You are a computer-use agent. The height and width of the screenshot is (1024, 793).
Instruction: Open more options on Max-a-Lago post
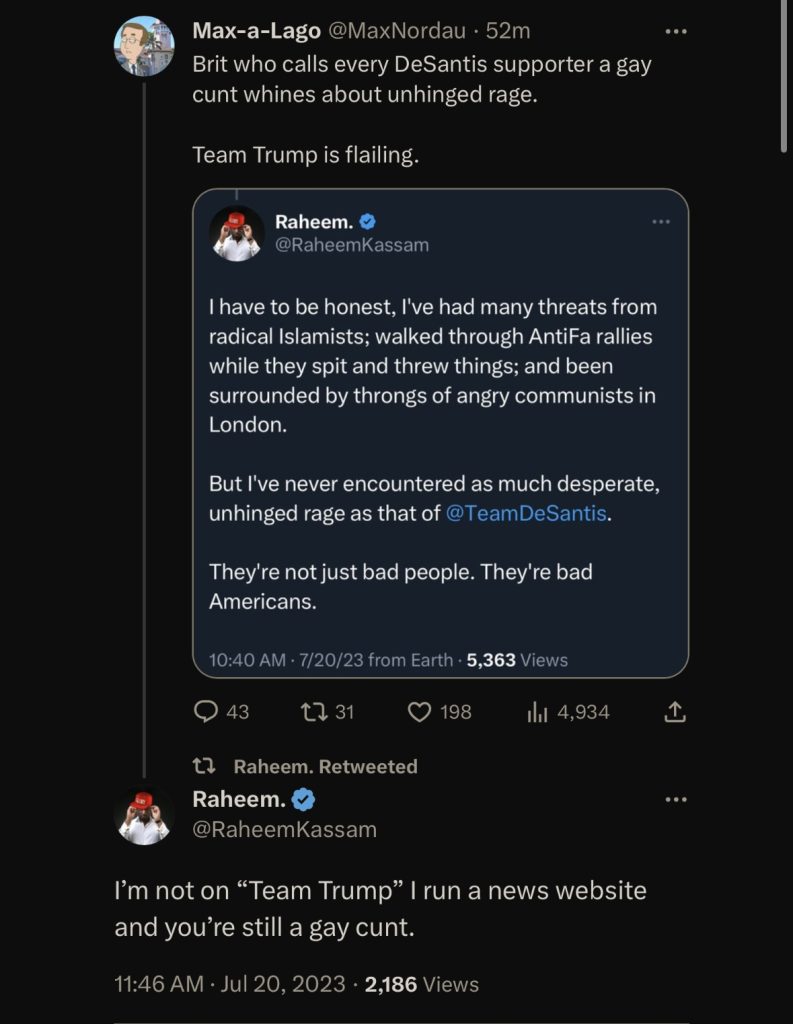point(676,32)
